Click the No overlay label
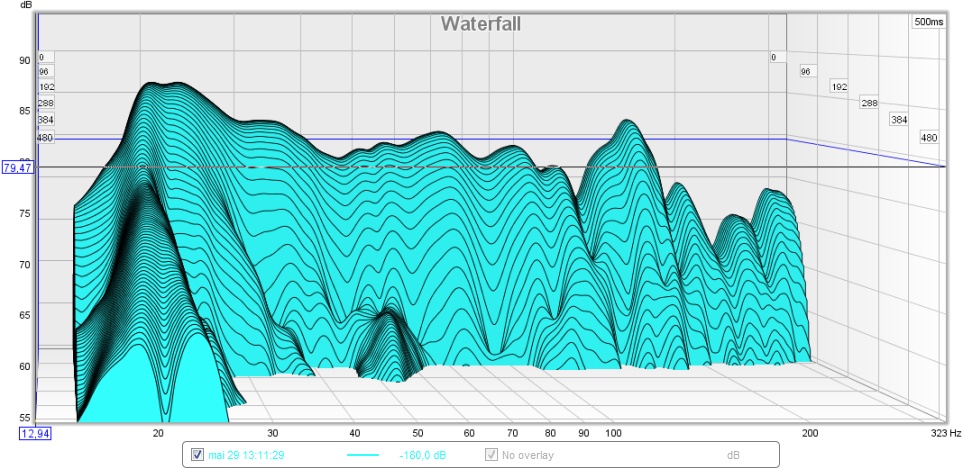This screenshot has height=469, width=963. [528, 455]
